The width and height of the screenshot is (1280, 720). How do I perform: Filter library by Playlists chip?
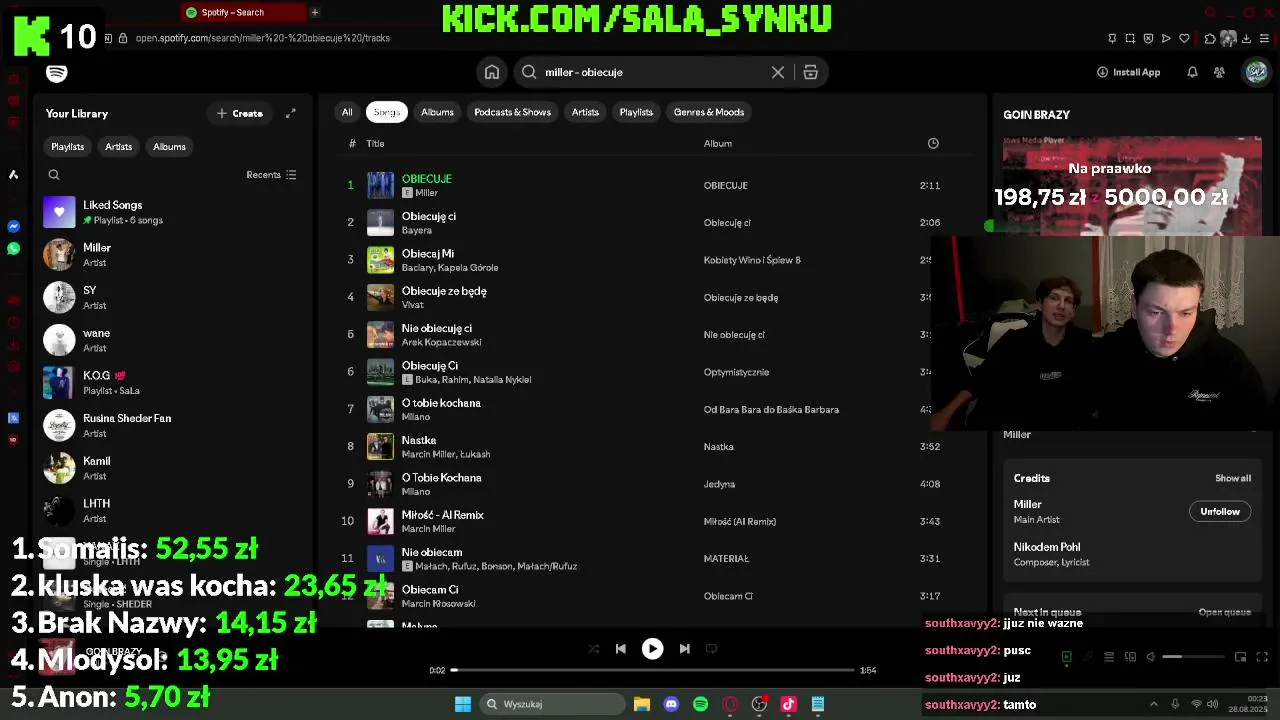tap(68, 147)
